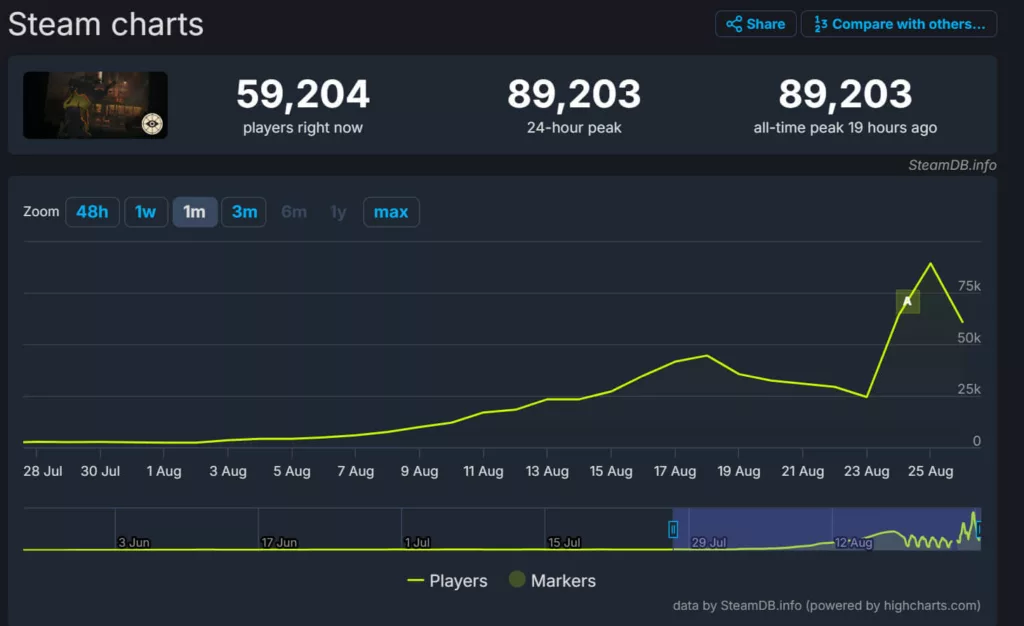Screen dimensions: 1024x626
Task: Click the 28 Jul axis label
Action: click(x=43, y=471)
